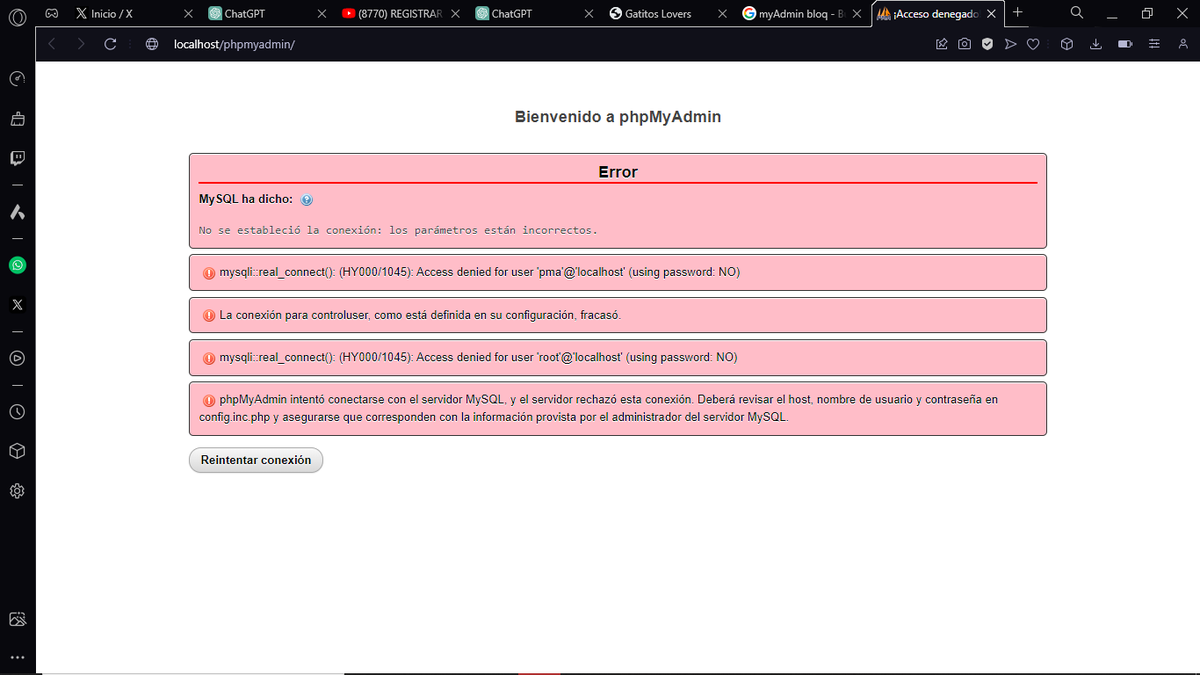Open Extensions cube icon in sidebar
This screenshot has height=675, width=1200.
(17, 451)
